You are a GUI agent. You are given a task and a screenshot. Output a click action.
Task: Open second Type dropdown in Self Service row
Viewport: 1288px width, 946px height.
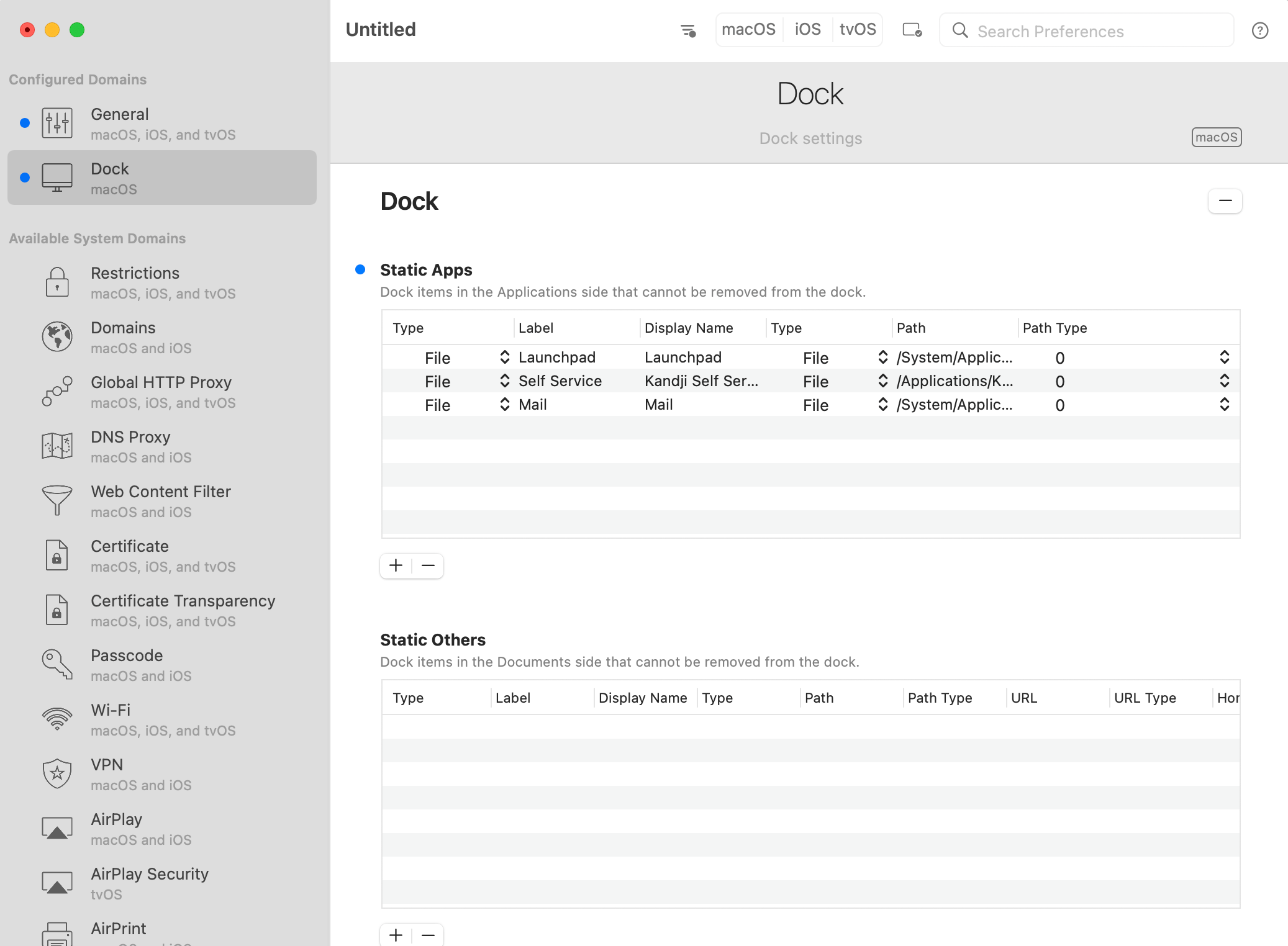[x=882, y=381]
